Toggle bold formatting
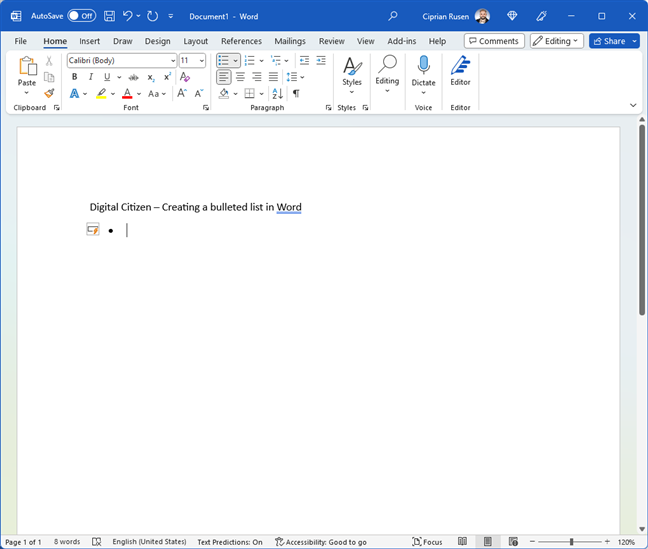The width and height of the screenshot is (648, 549). pos(74,77)
